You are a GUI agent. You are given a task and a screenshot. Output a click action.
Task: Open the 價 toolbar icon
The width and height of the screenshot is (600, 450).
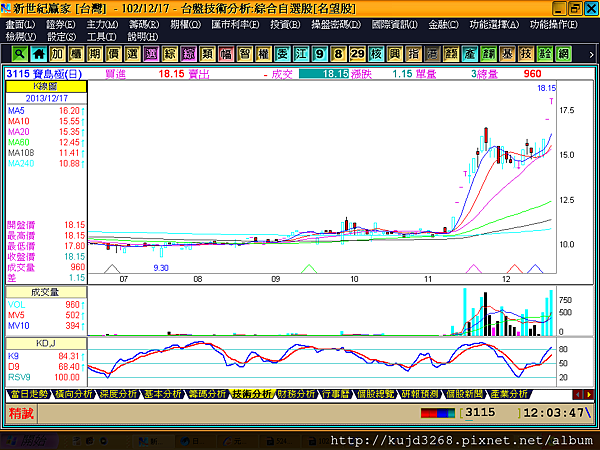point(113,54)
